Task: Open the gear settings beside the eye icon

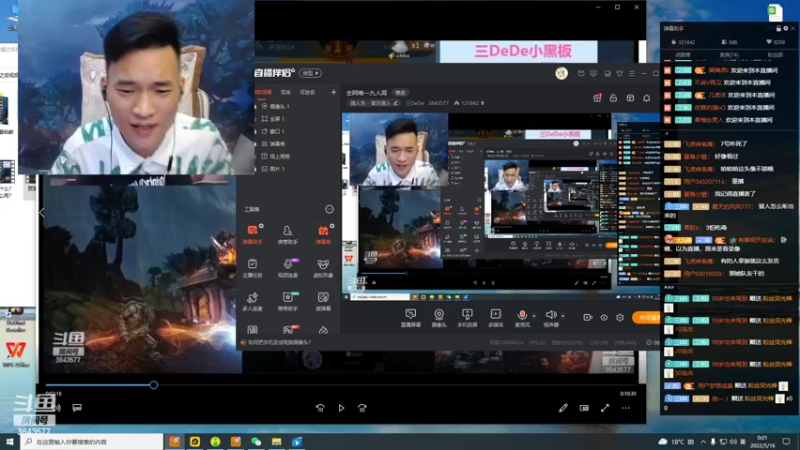Action: pyautogui.click(x=620, y=317)
